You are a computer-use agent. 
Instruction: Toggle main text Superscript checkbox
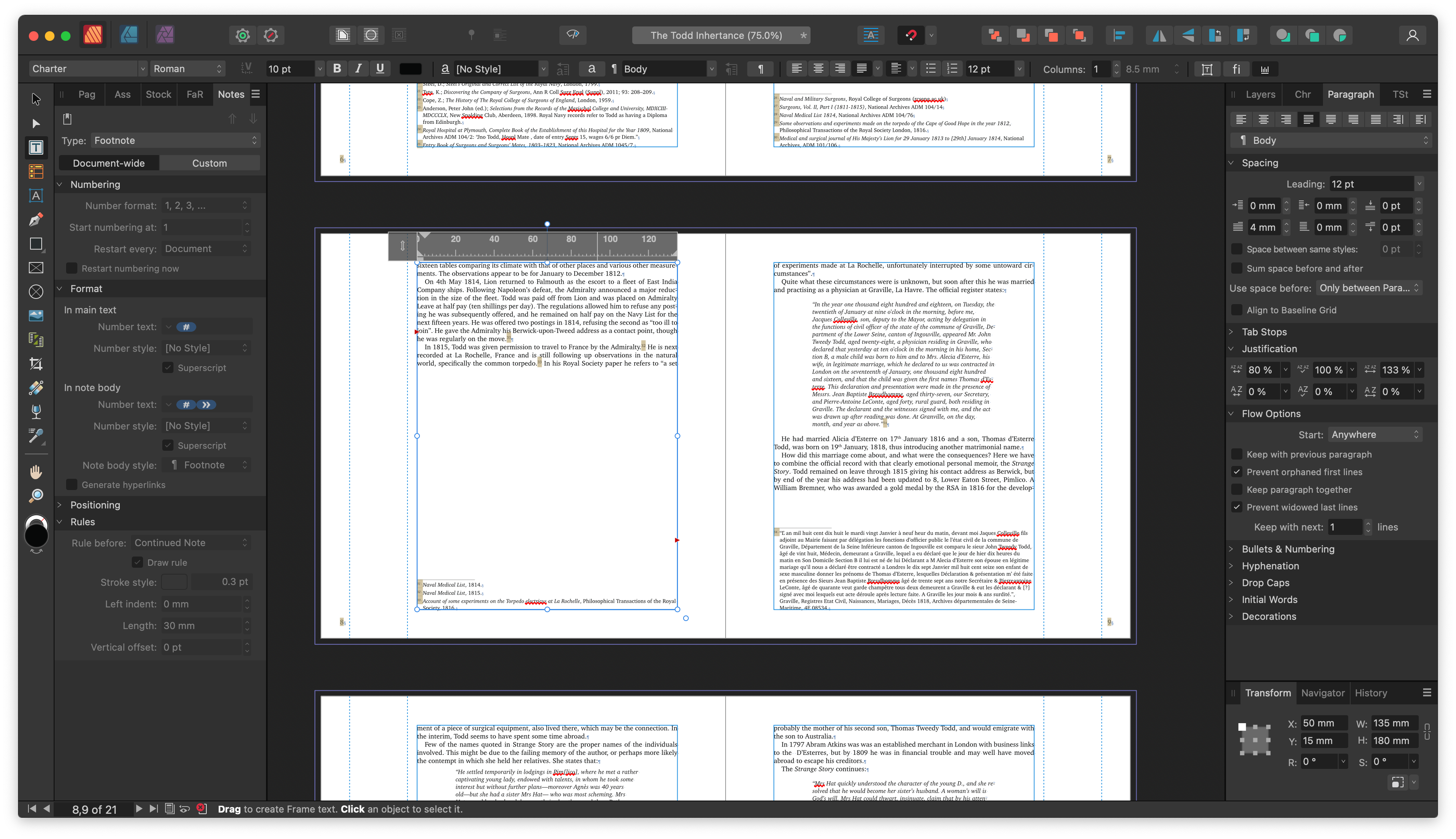coord(167,368)
